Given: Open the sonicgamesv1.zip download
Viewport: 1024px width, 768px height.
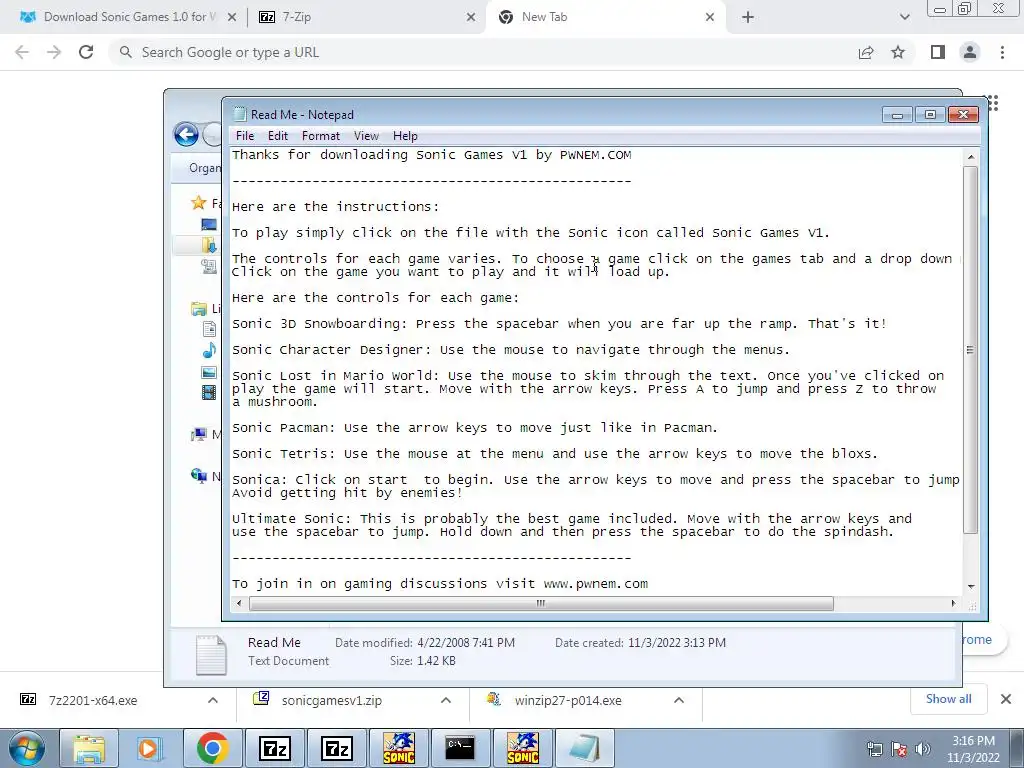Looking at the screenshot, I should coord(332,700).
